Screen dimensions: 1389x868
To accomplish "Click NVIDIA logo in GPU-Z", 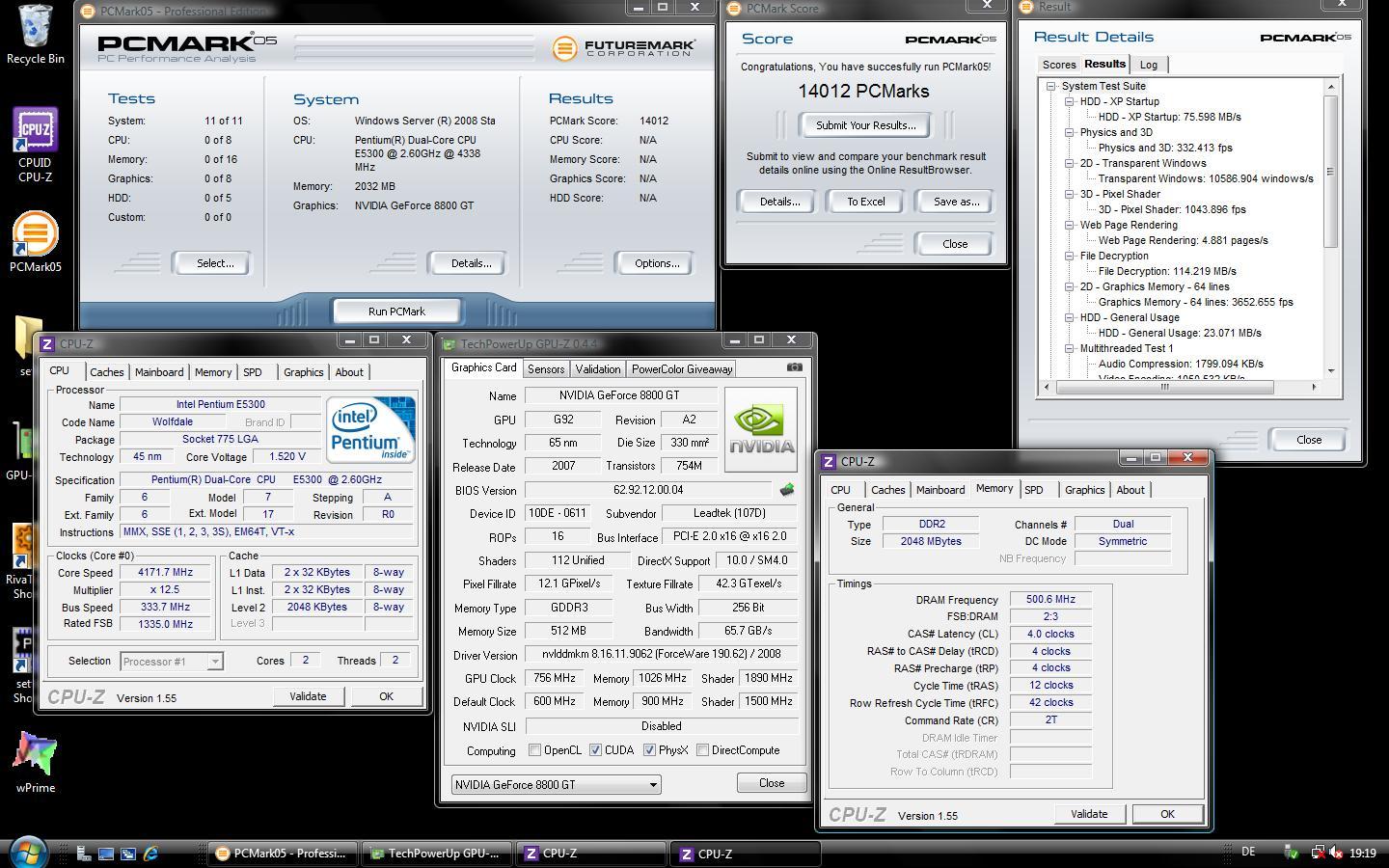I will pyautogui.click(x=761, y=429).
